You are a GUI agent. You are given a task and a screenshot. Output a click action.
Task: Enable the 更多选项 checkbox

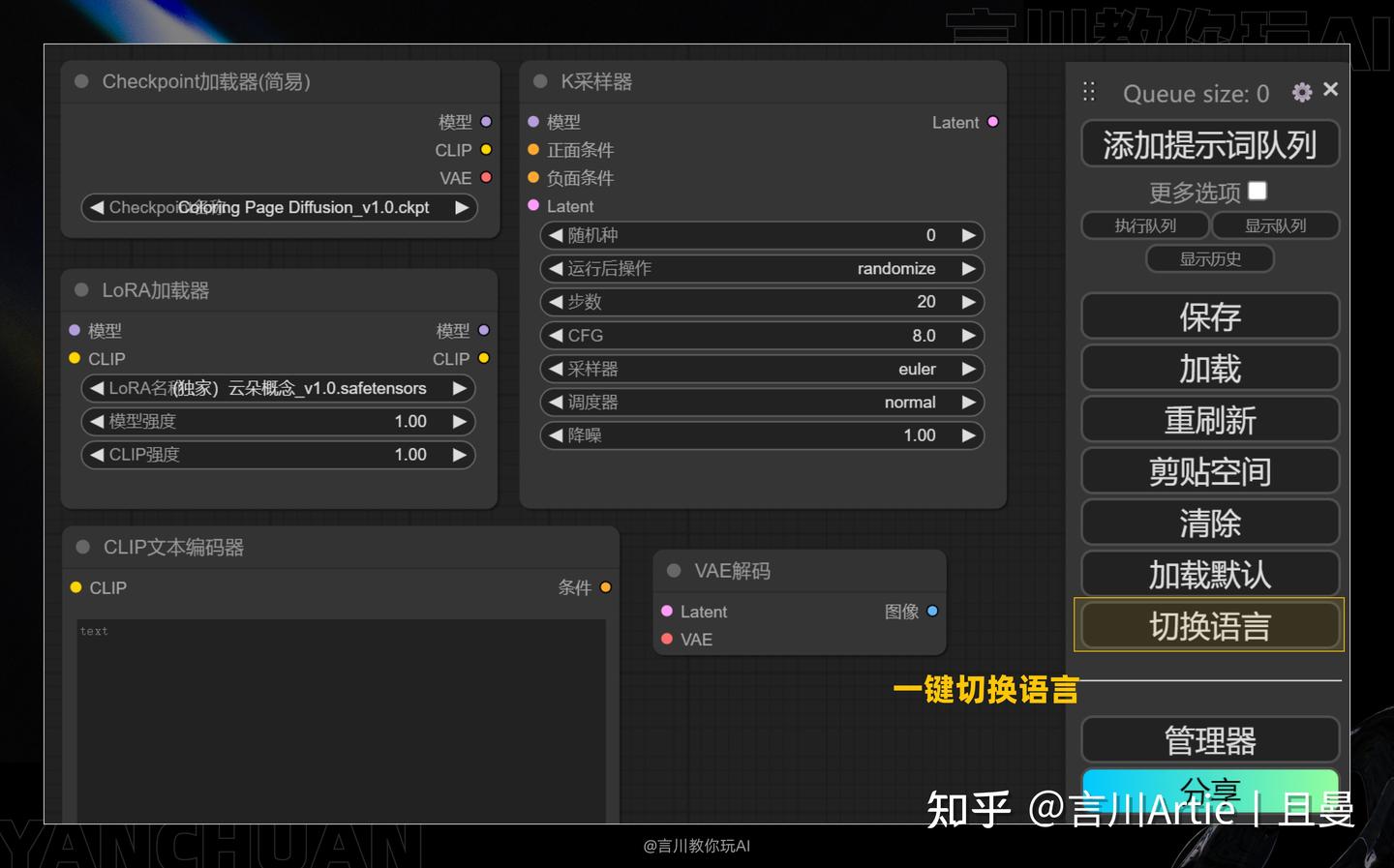point(1257,192)
